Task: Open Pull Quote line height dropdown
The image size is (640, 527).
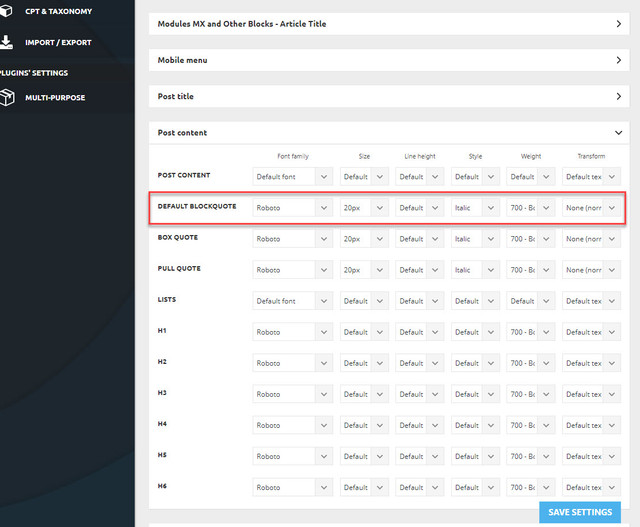Action: (420, 270)
